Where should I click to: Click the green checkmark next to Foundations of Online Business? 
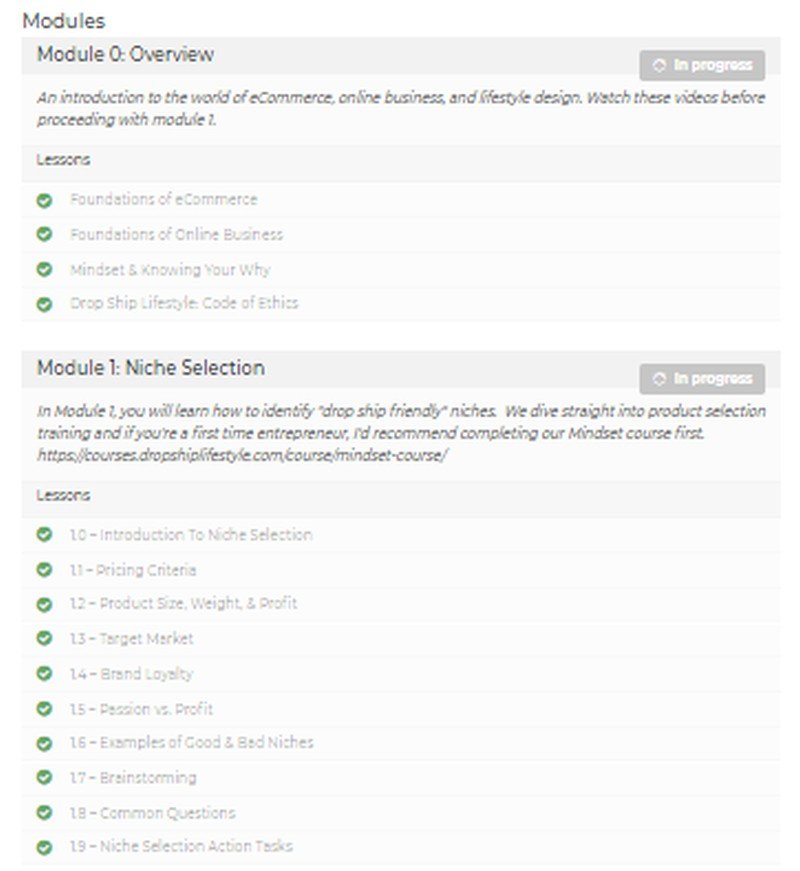pos(44,235)
